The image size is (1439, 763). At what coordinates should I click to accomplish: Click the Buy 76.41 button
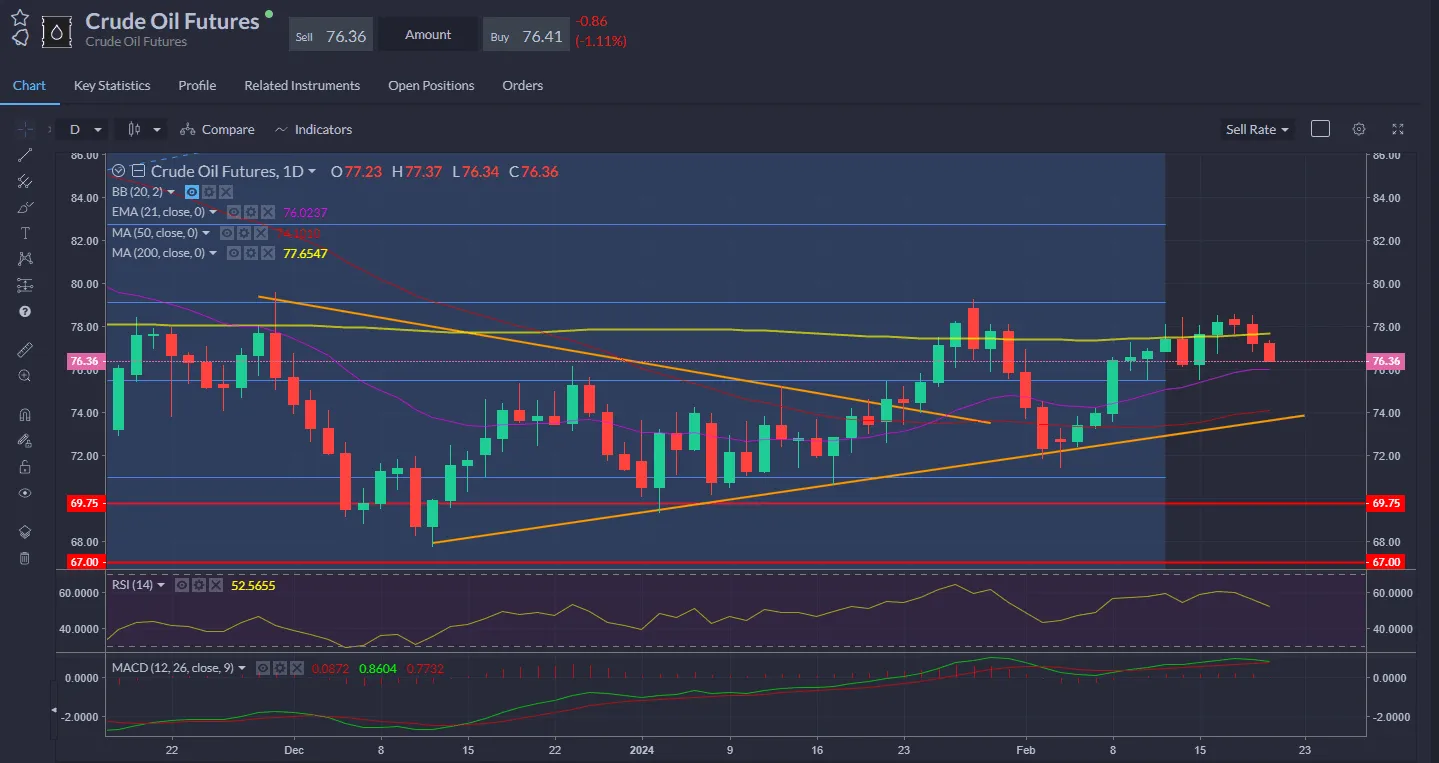pyautogui.click(x=526, y=33)
